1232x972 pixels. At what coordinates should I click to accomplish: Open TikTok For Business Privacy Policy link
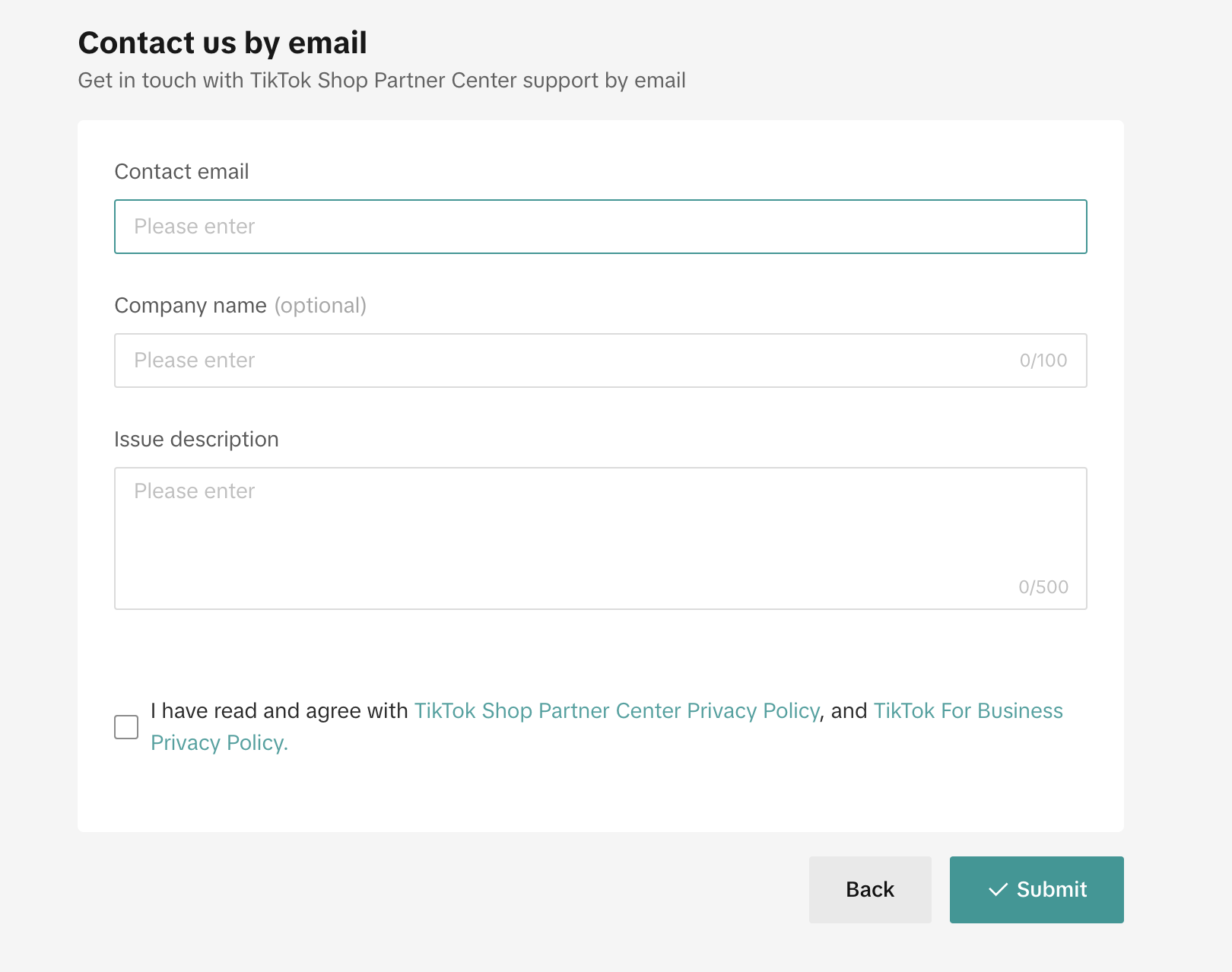tap(968, 710)
